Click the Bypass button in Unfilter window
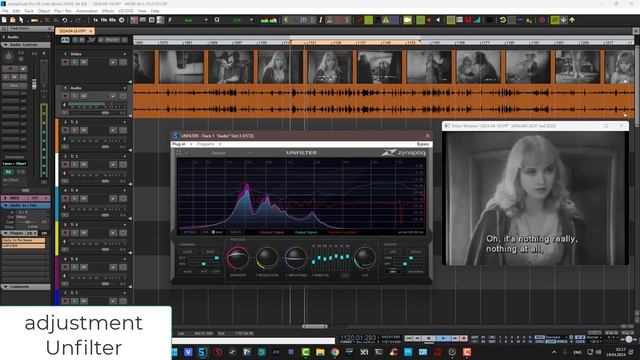The height and width of the screenshot is (360, 640). 423,144
